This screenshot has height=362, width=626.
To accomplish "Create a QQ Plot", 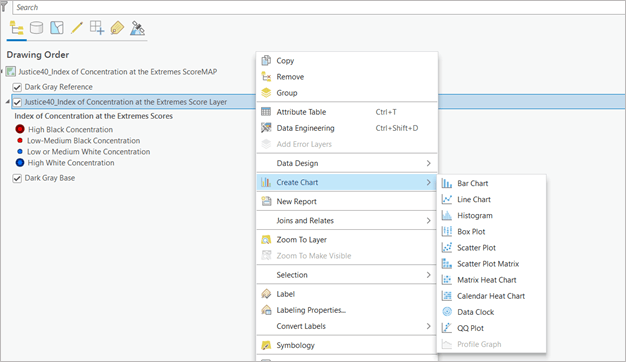I will tap(491, 328).
